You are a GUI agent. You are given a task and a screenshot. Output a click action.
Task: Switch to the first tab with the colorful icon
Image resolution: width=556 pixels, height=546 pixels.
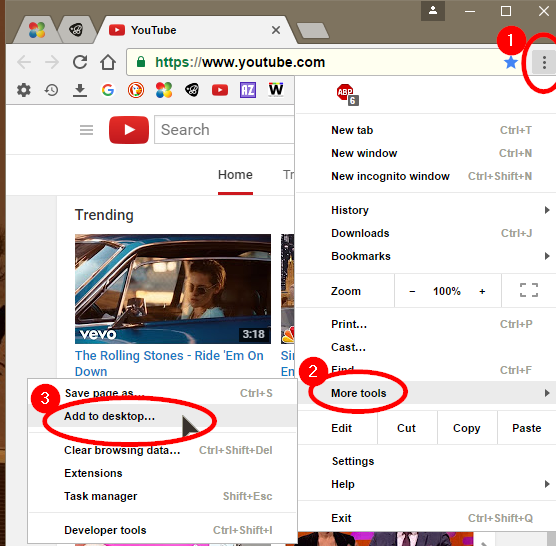click(x=37, y=30)
